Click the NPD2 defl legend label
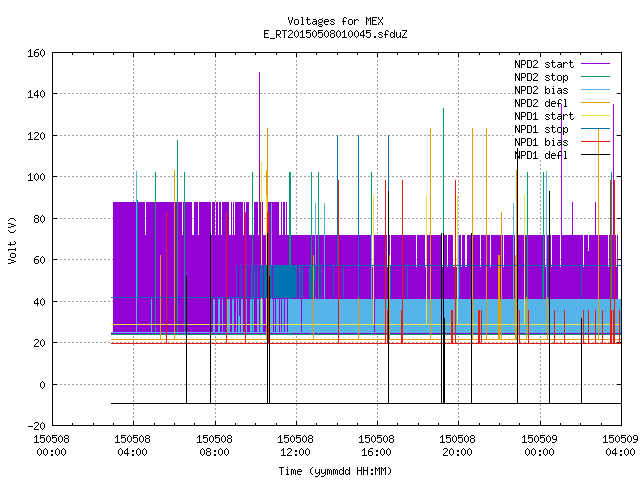The width and height of the screenshot is (640, 480). [541, 103]
